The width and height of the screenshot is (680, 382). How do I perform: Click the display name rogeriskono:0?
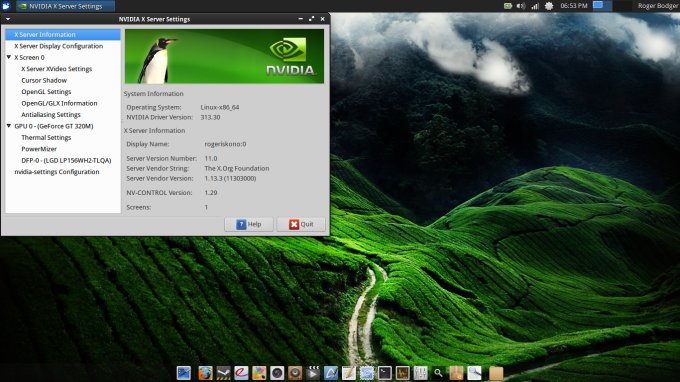[x=225, y=144]
